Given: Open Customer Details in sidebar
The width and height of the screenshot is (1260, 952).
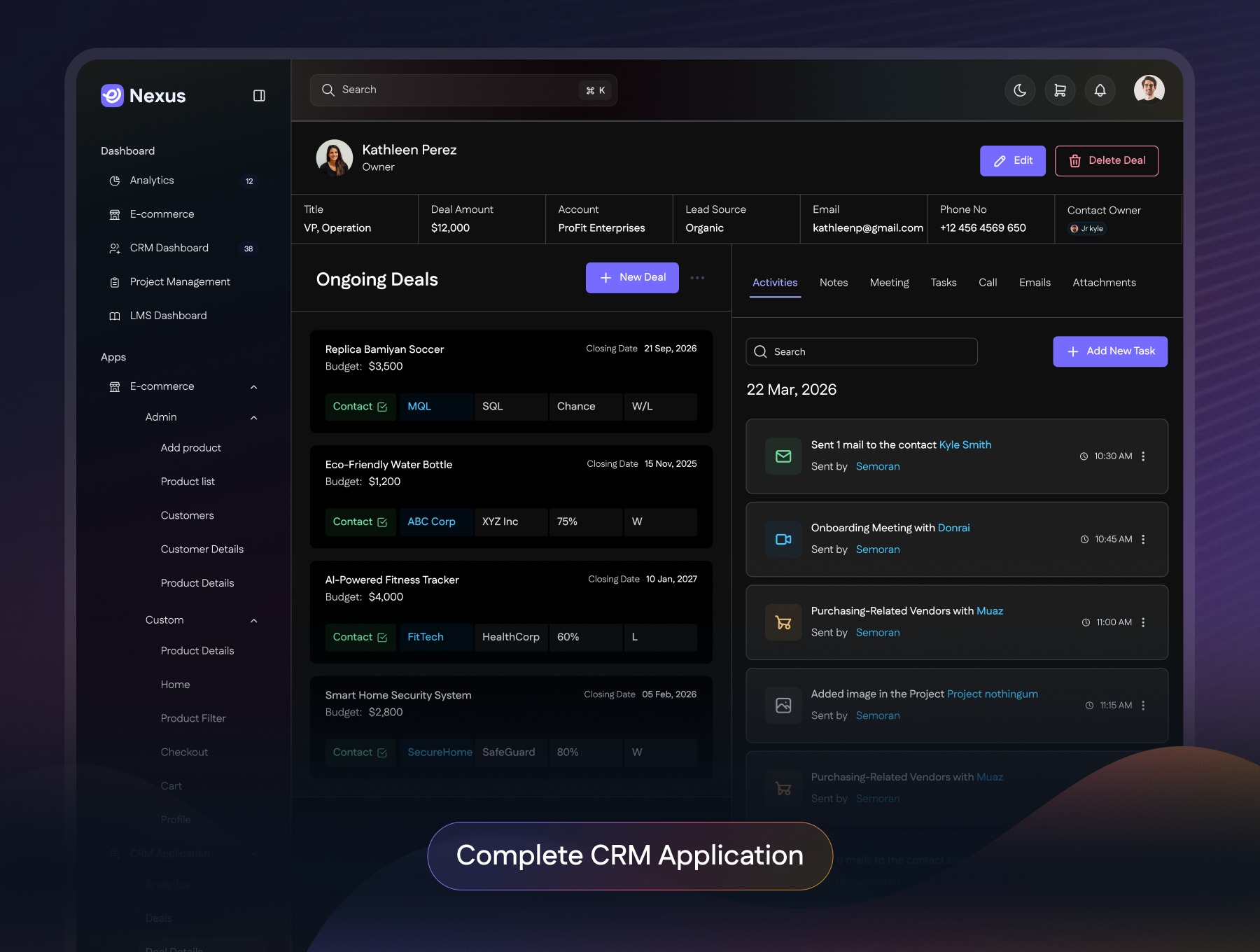Looking at the screenshot, I should click(202, 549).
